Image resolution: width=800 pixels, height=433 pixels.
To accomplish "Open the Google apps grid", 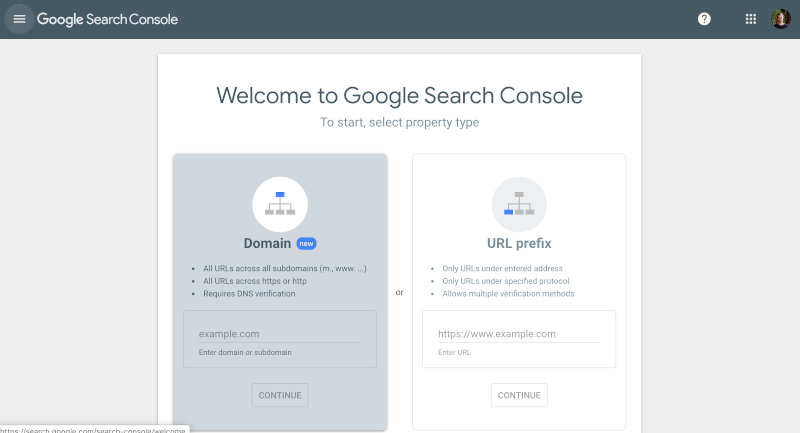I will [751, 19].
